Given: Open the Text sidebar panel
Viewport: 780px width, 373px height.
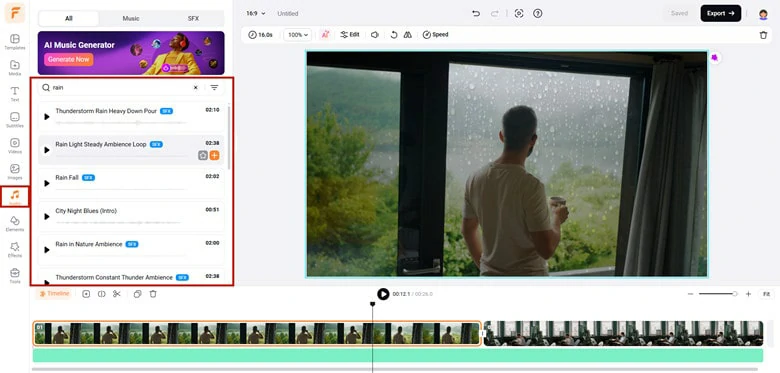Looking at the screenshot, I should 15,93.
